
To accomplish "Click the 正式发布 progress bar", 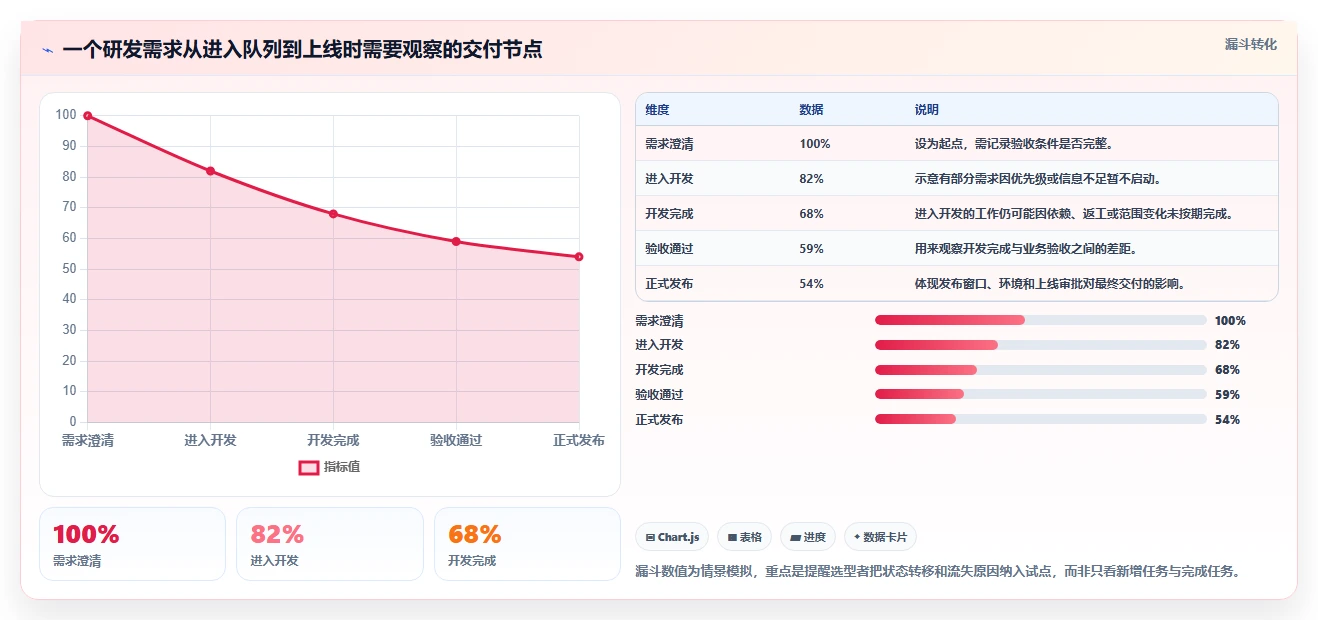I will point(1041,419).
